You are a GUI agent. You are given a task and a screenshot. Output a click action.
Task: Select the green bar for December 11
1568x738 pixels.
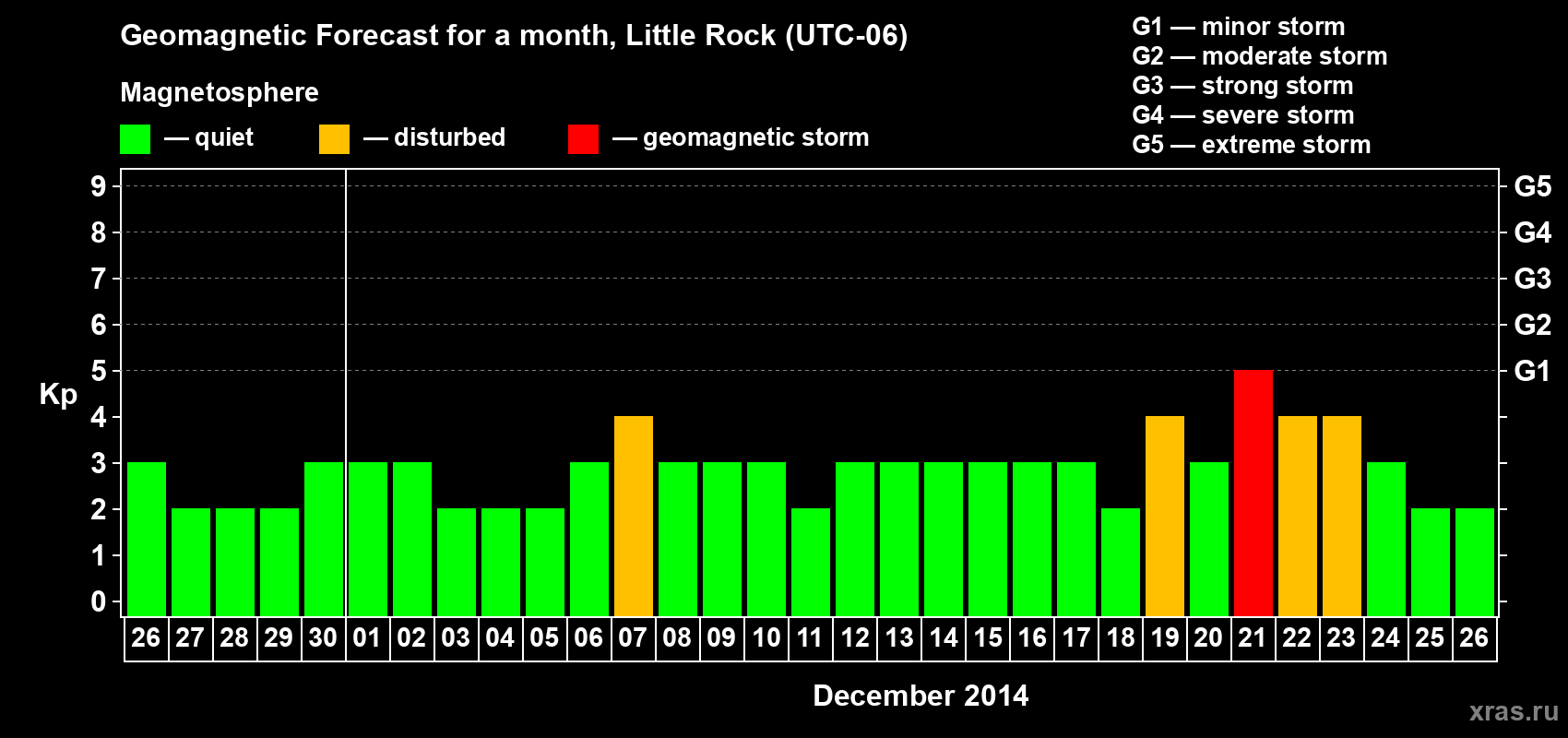pos(811,562)
